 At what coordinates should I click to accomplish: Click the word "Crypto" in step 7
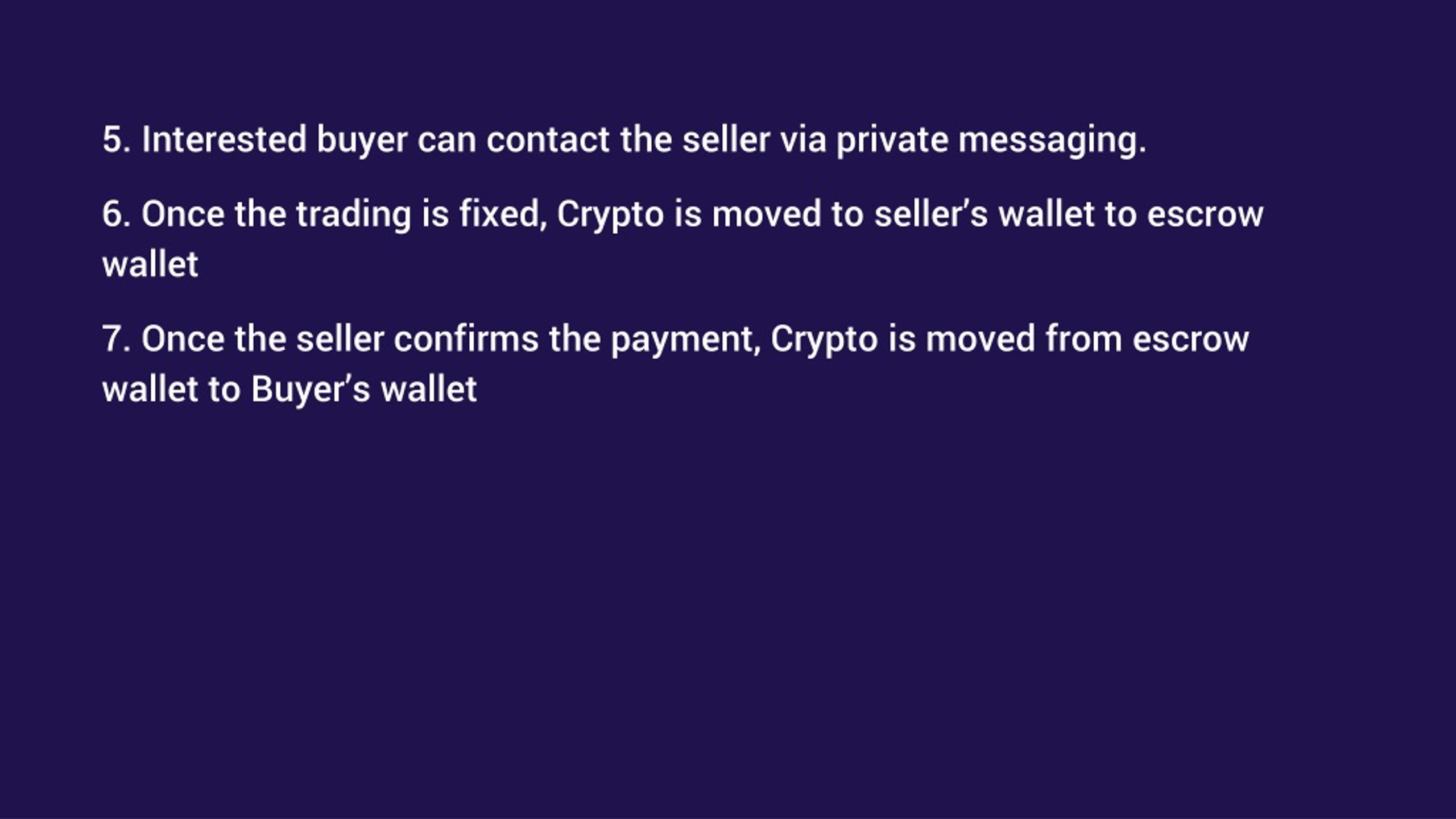pyautogui.click(x=825, y=341)
